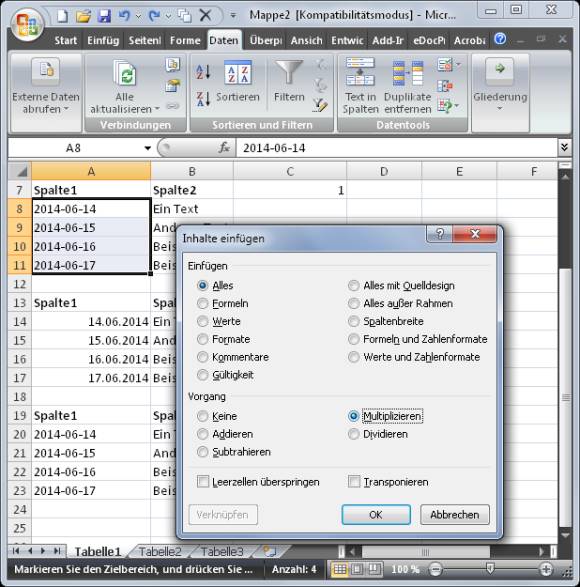
Task: Open the Tabelle2 sheet tab
Action: (160, 551)
